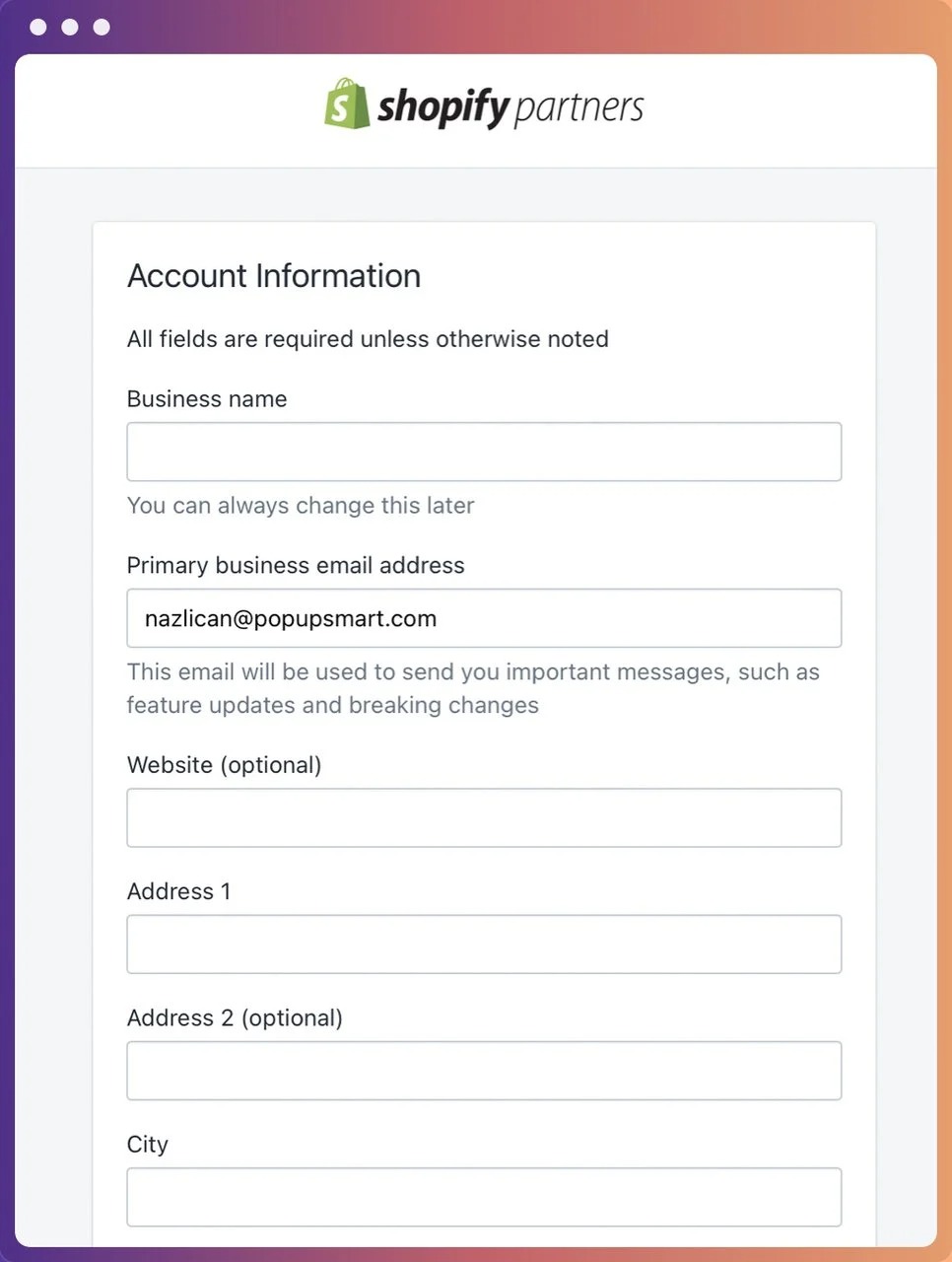Click the Primary business email address field

[484, 618]
